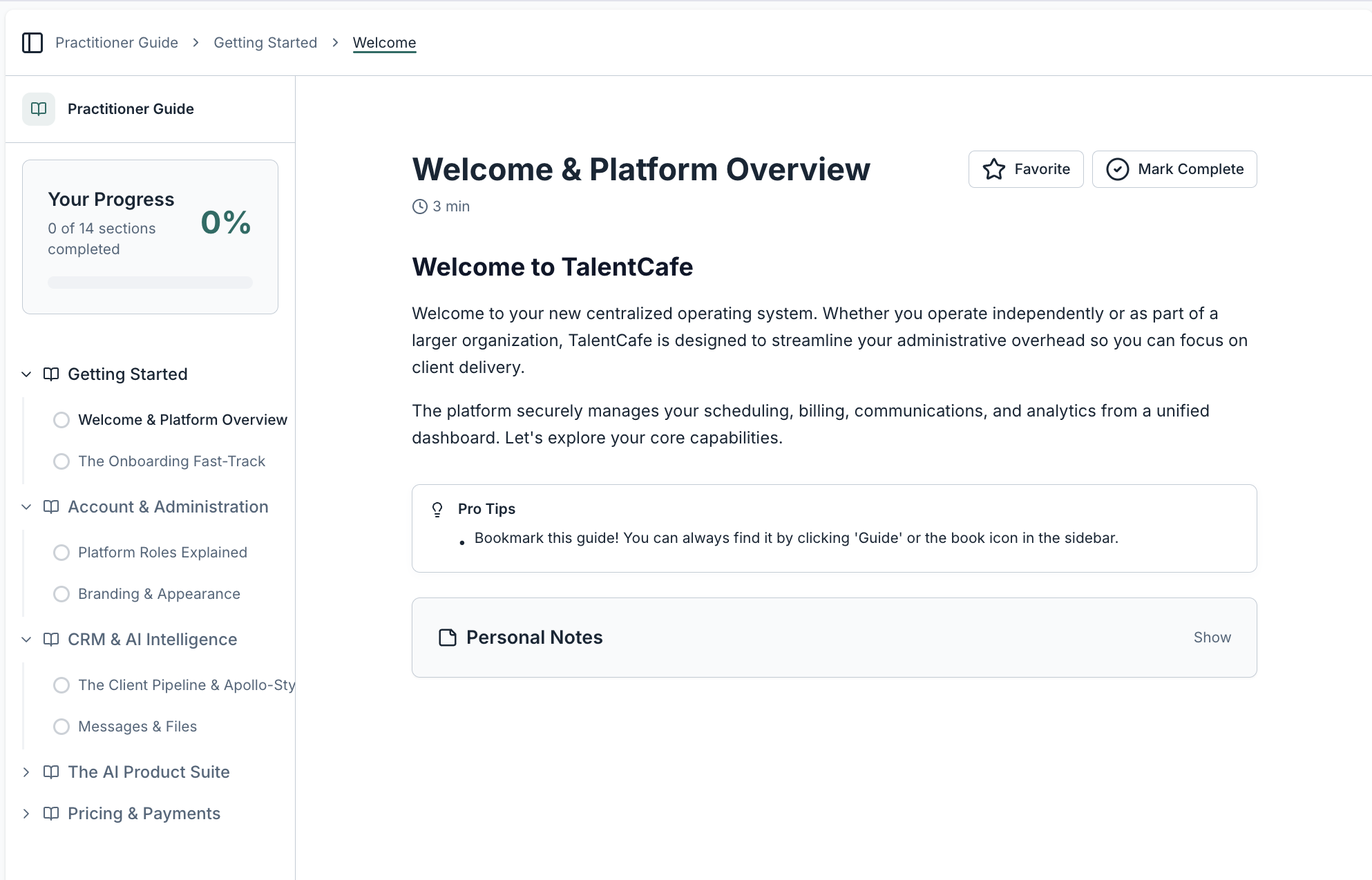Open Getting Started in the breadcrumb
Image resolution: width=1372 pixels, height=880 pixels.
[x=265, y=43]
